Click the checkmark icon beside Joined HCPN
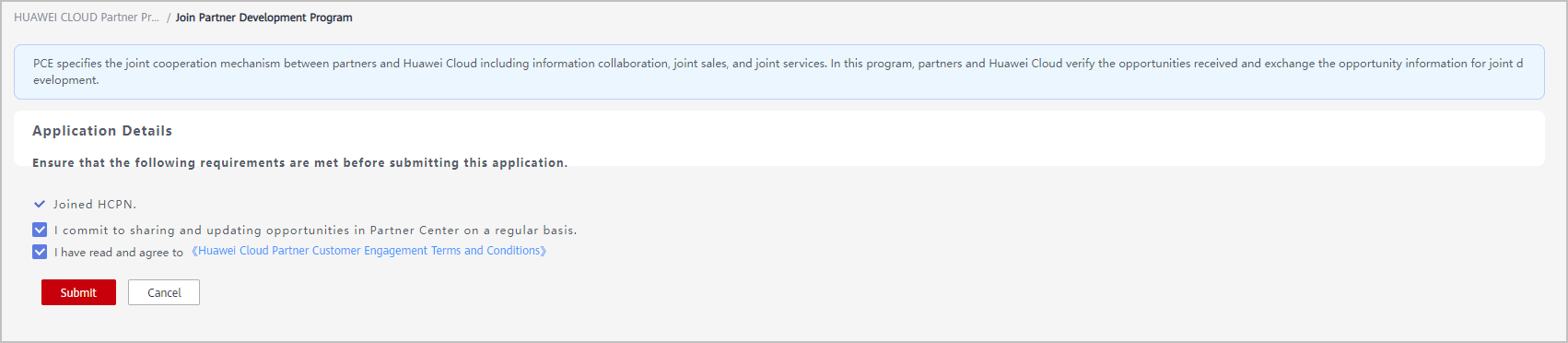1568x343 pixels. pos(40,204)
